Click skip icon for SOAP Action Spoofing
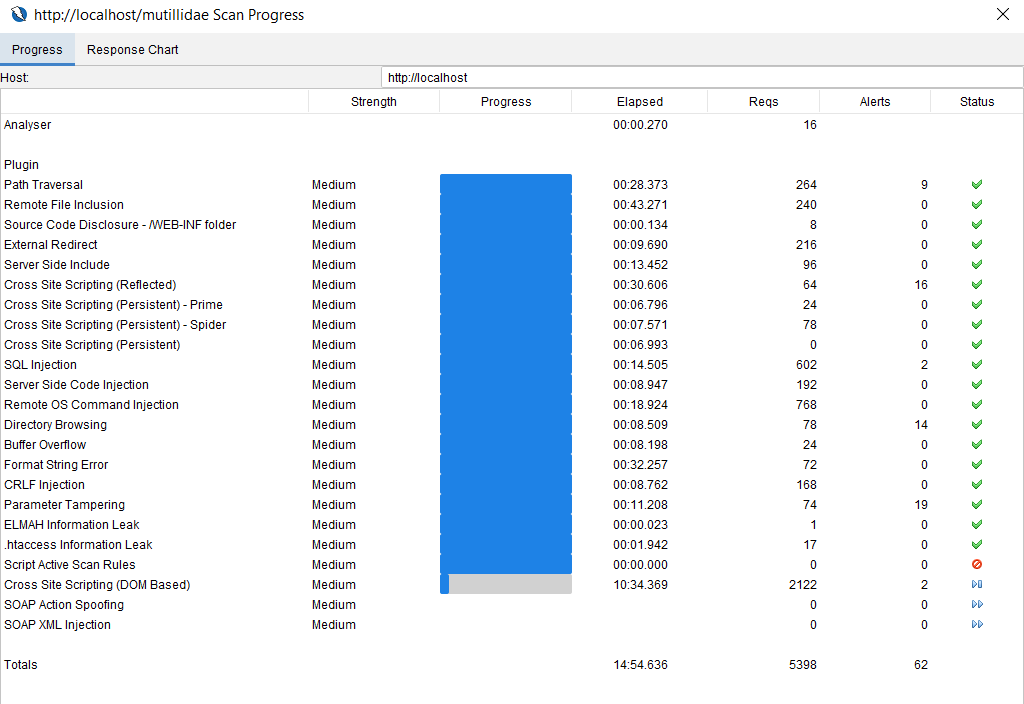Screen dimensions: 1024x704 coord(977,605)
